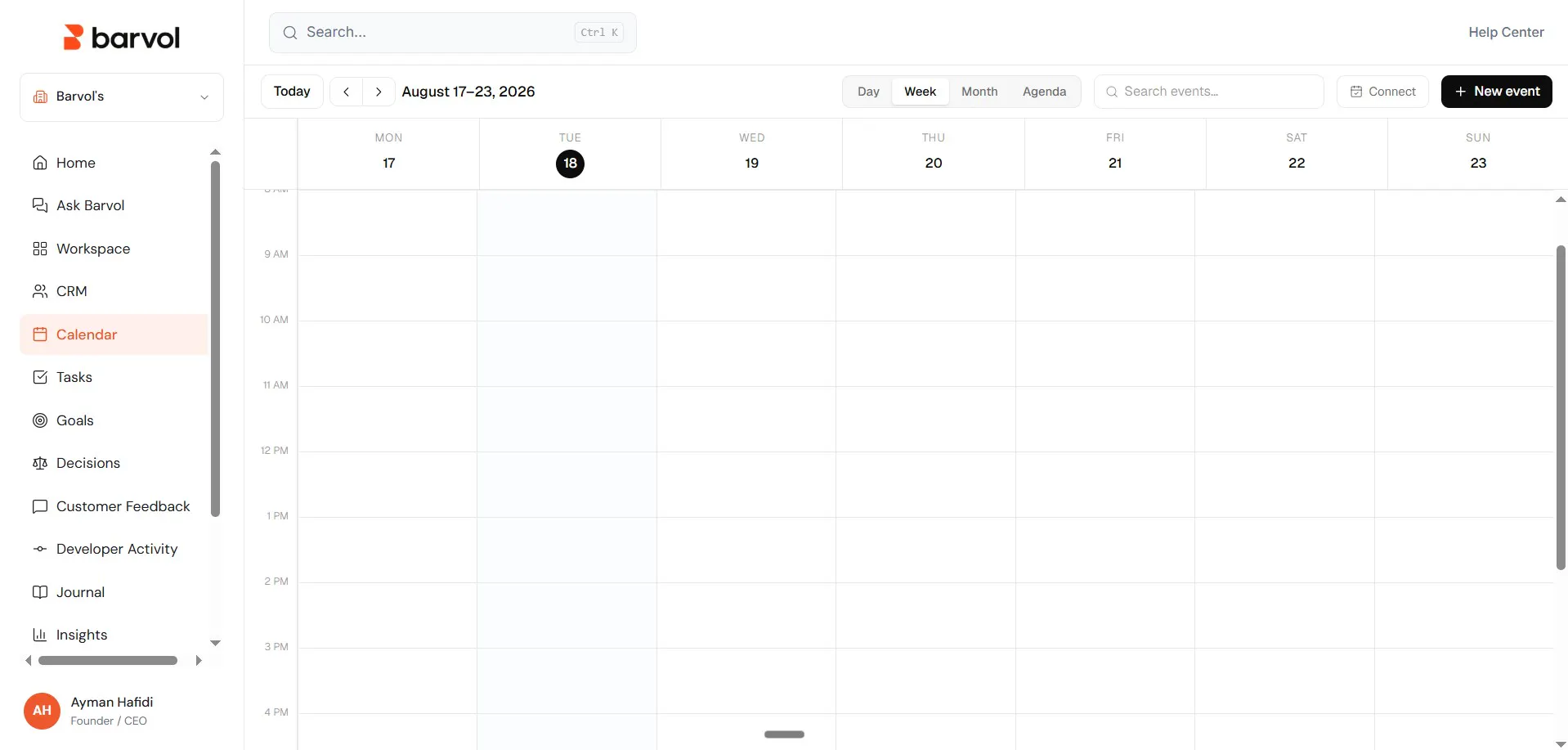
Task: Click the sidebar horizontal scrollbar thumb
Action: click(x=108, y=660)
